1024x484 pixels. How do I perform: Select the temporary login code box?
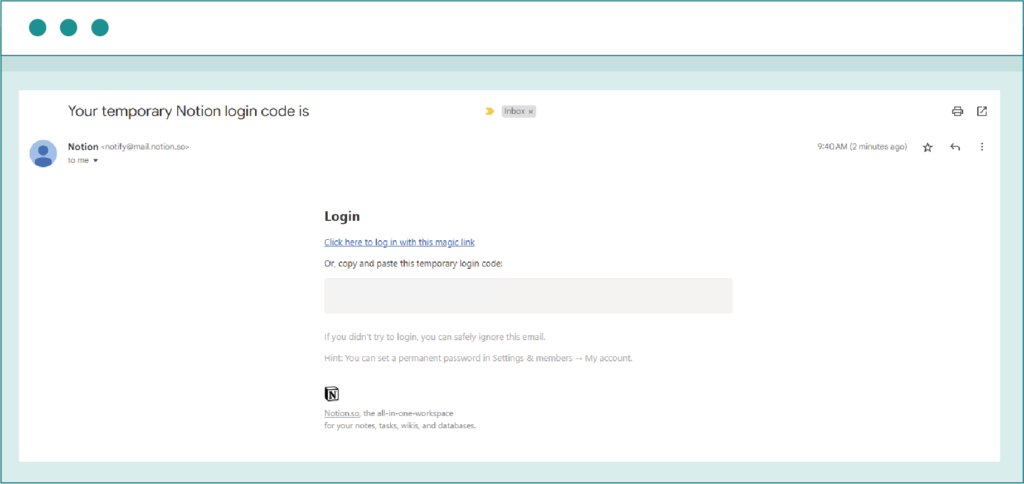coord(528,296)
